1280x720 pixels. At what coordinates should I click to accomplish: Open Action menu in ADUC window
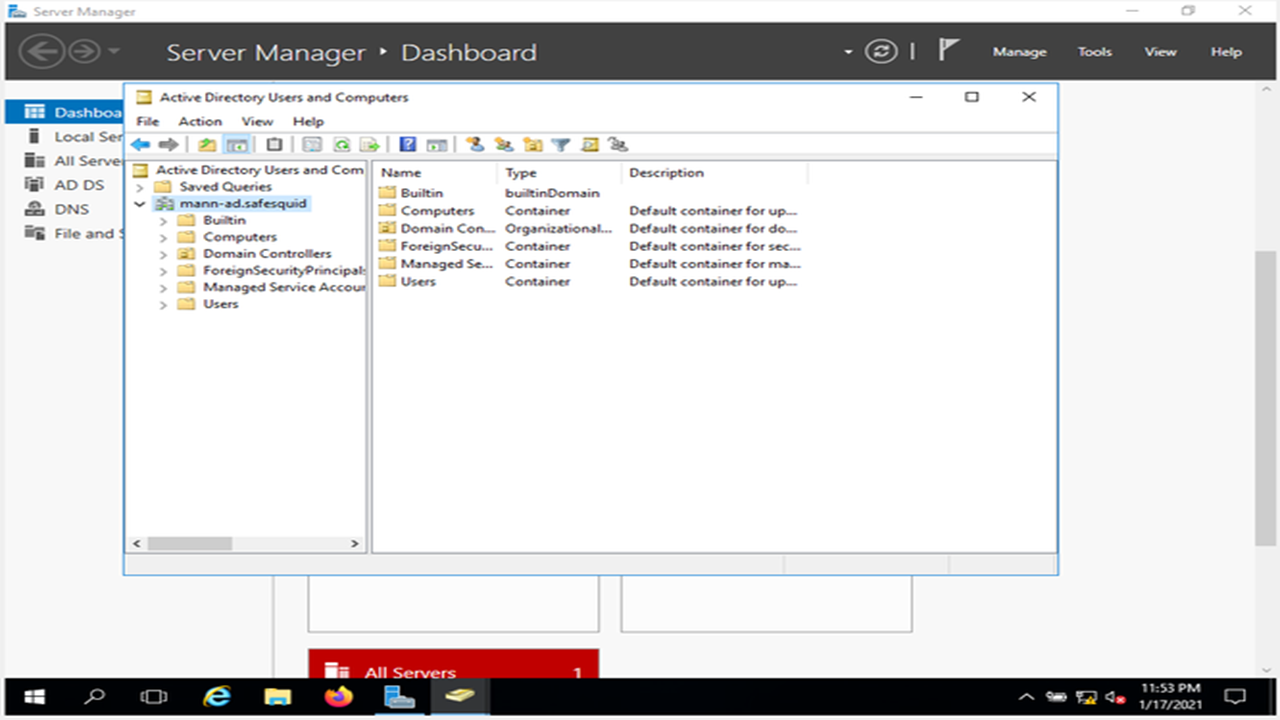[200, 121]
